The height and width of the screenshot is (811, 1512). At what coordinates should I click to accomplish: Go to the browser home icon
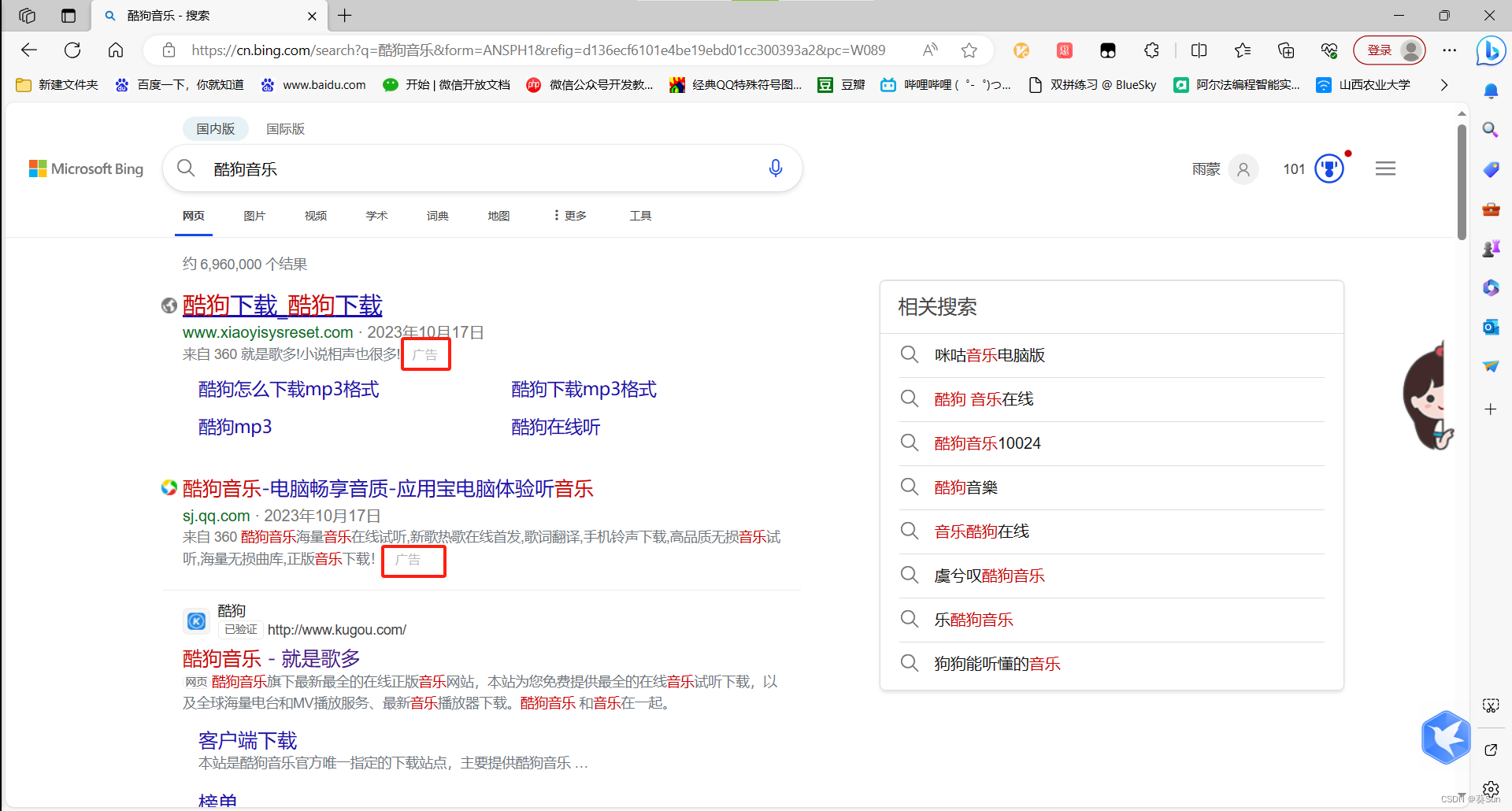pyautogui.click(x=116, y=50)
